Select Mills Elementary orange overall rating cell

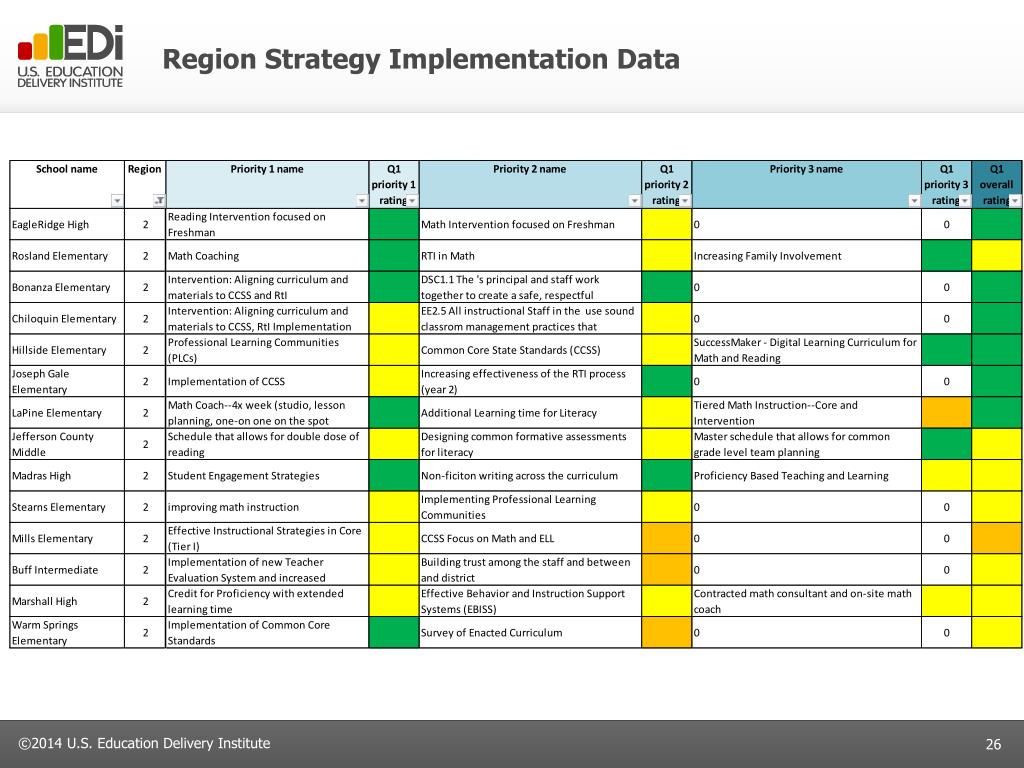(997, 537)
